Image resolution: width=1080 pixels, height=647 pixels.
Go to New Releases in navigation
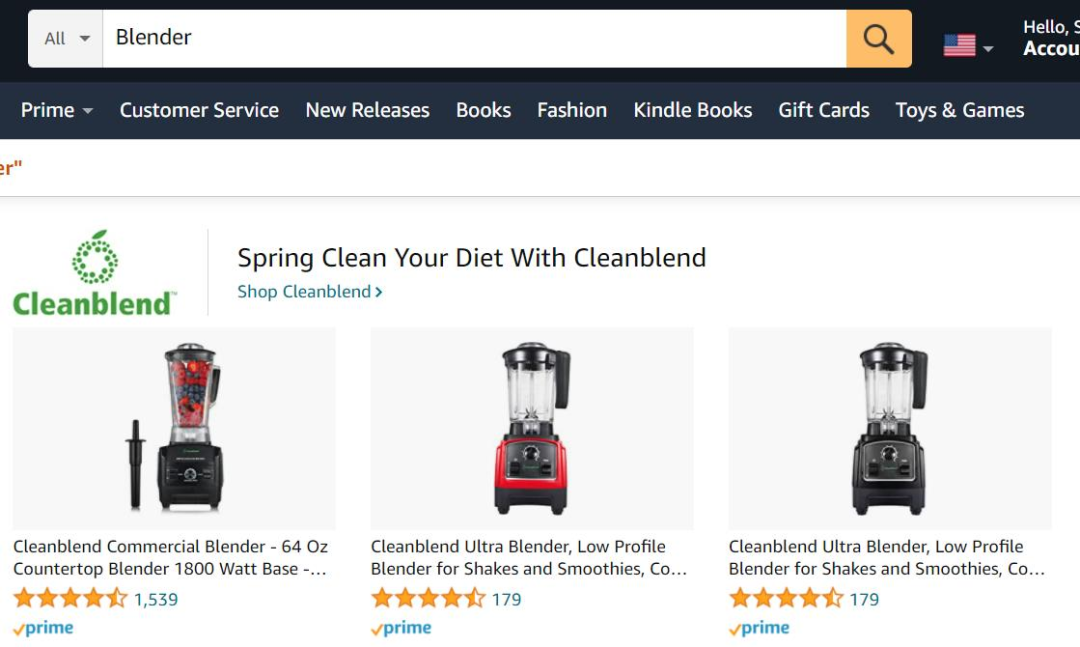[367, 110]
